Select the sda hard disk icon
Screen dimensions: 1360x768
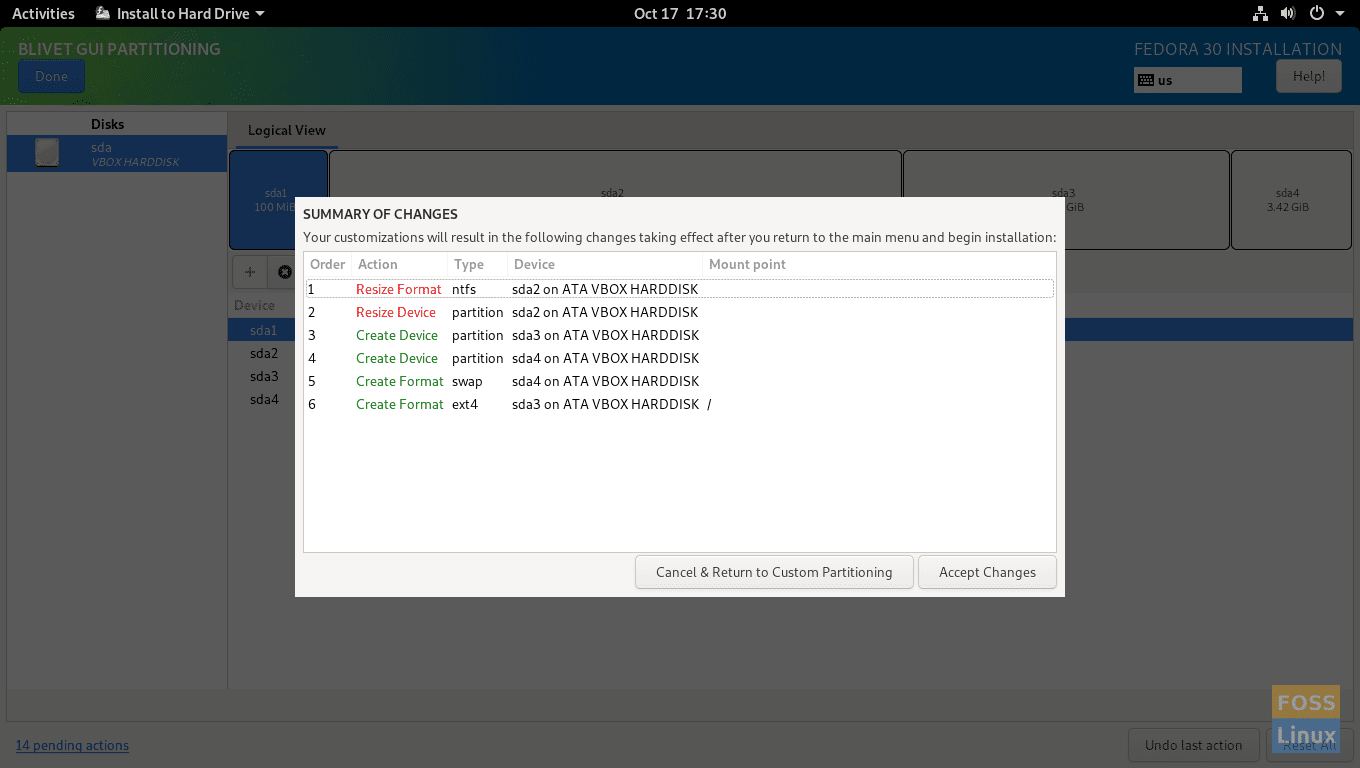pos(47,153)
